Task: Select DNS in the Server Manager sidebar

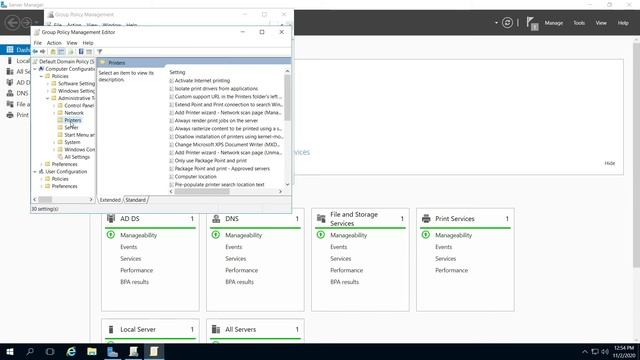Action: [x=18, y=93]
